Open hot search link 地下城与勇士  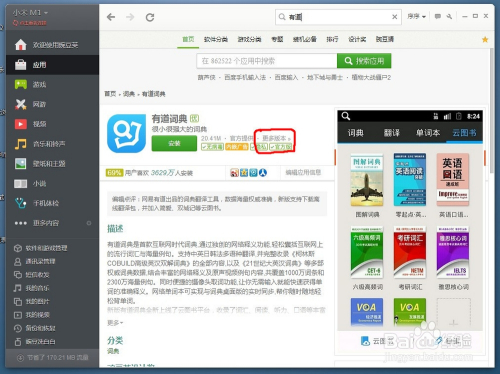325,78
